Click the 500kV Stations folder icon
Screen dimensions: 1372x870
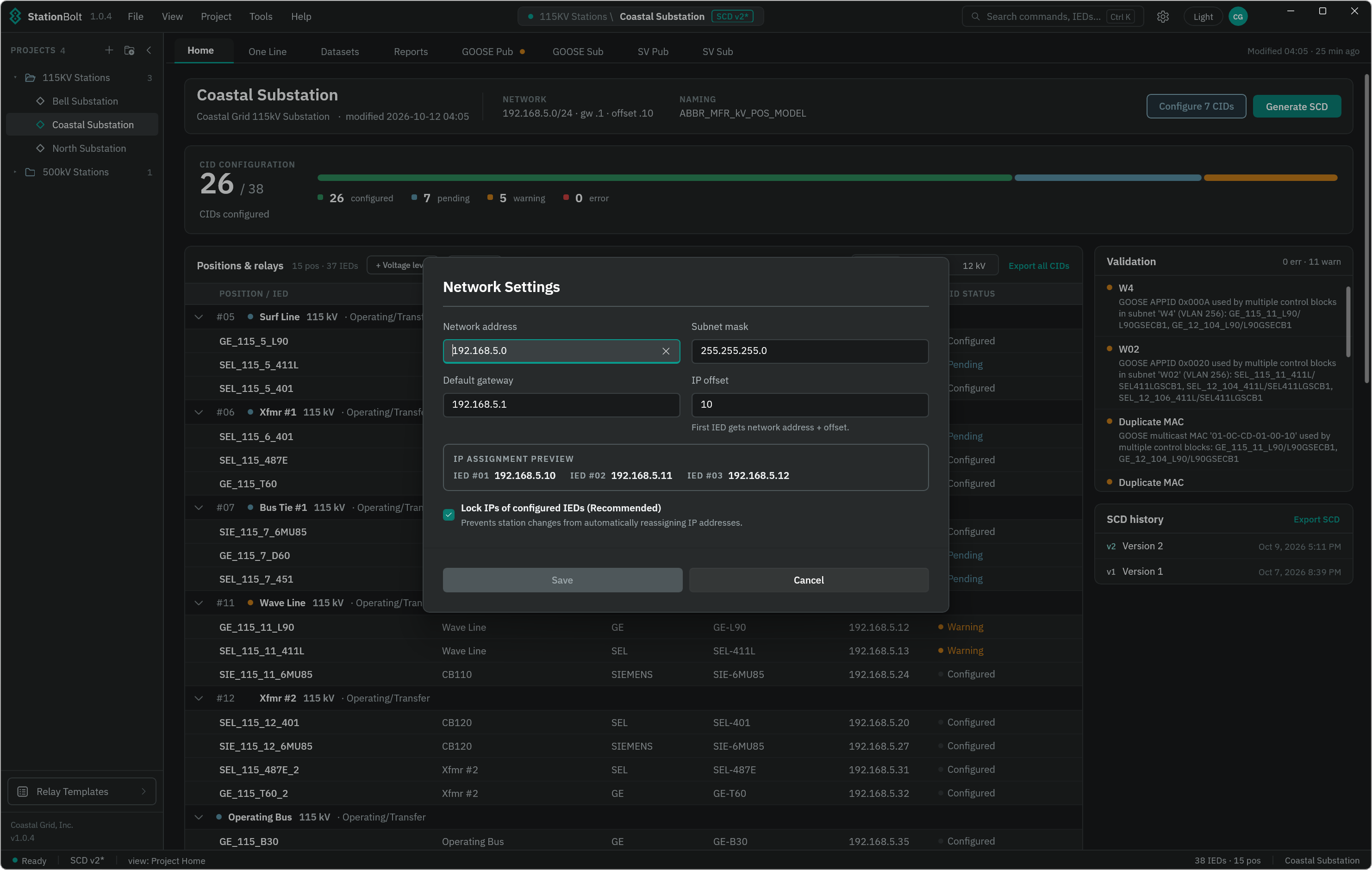coord(30,172)
